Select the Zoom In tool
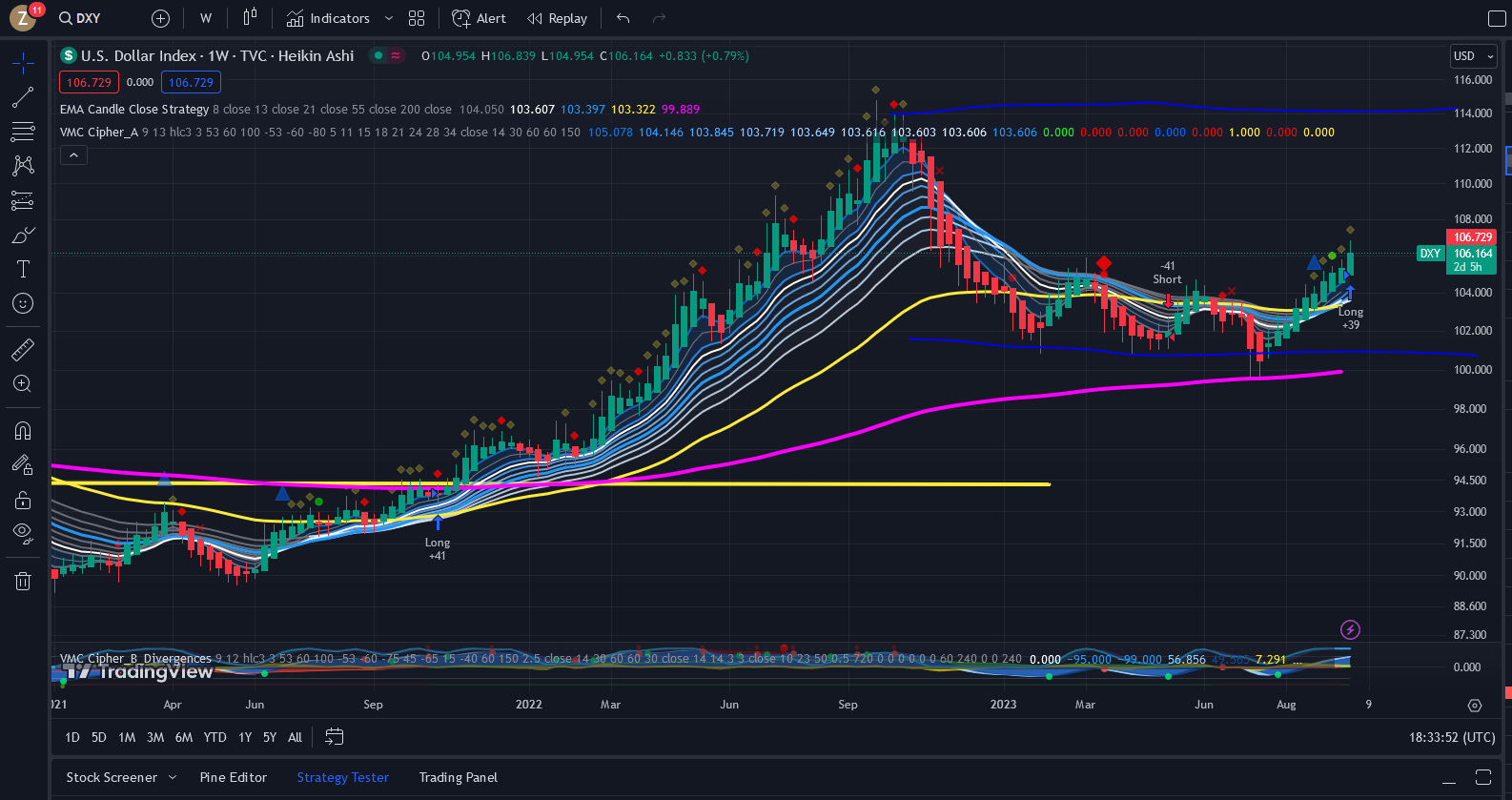 pos(23,384)
